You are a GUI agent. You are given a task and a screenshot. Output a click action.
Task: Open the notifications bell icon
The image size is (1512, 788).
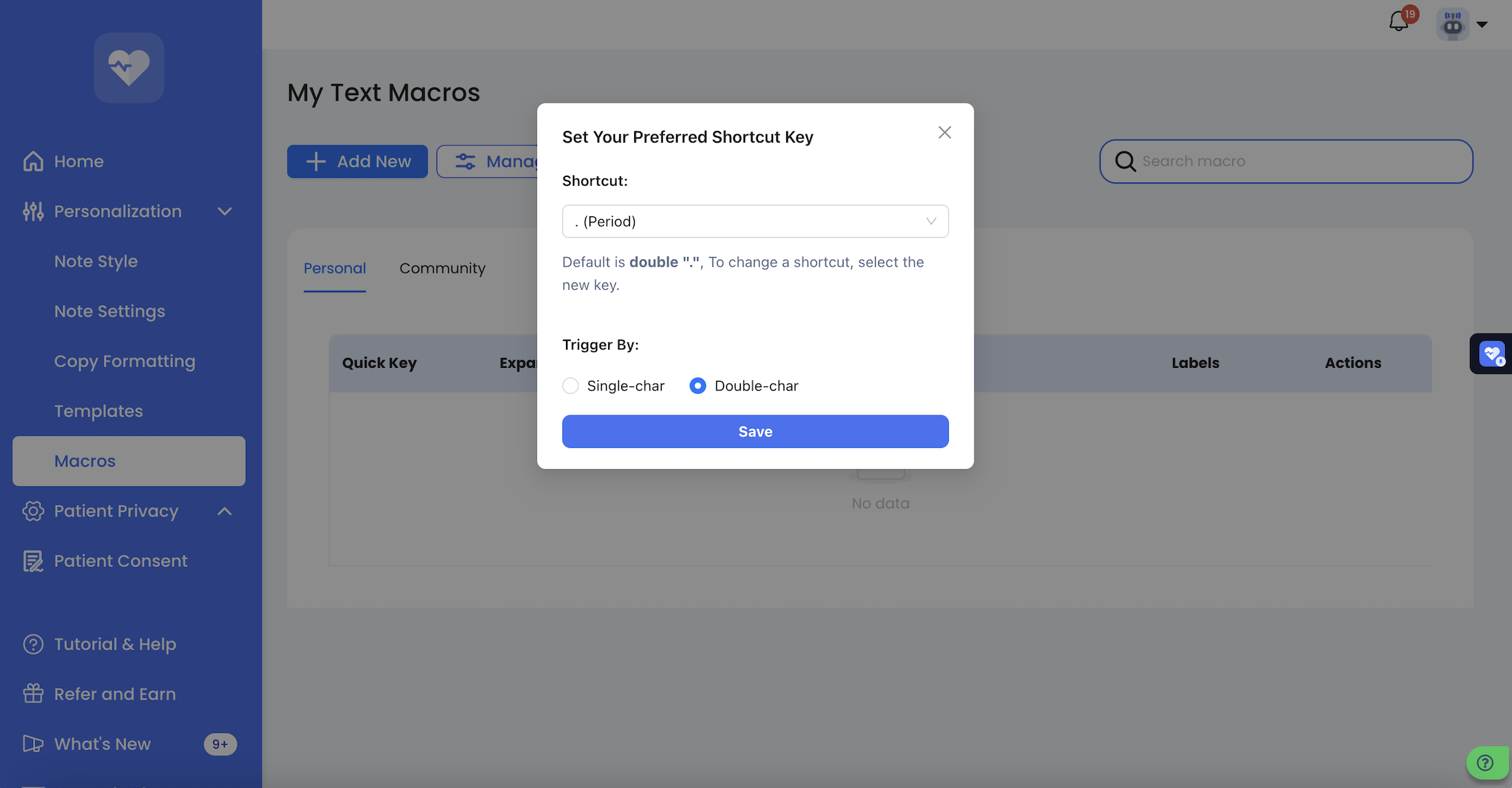1398,22
